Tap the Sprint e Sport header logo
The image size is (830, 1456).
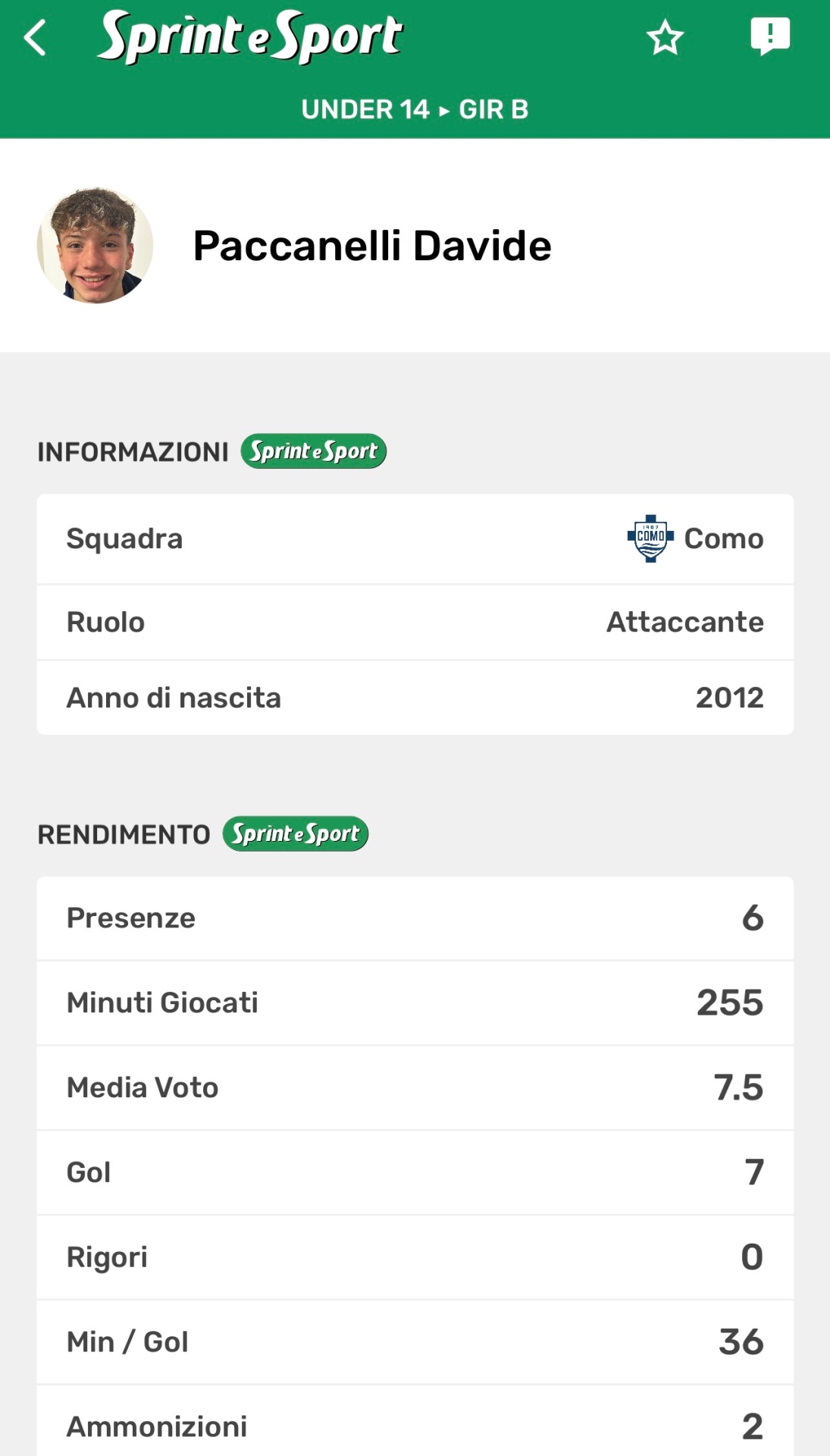250,36
